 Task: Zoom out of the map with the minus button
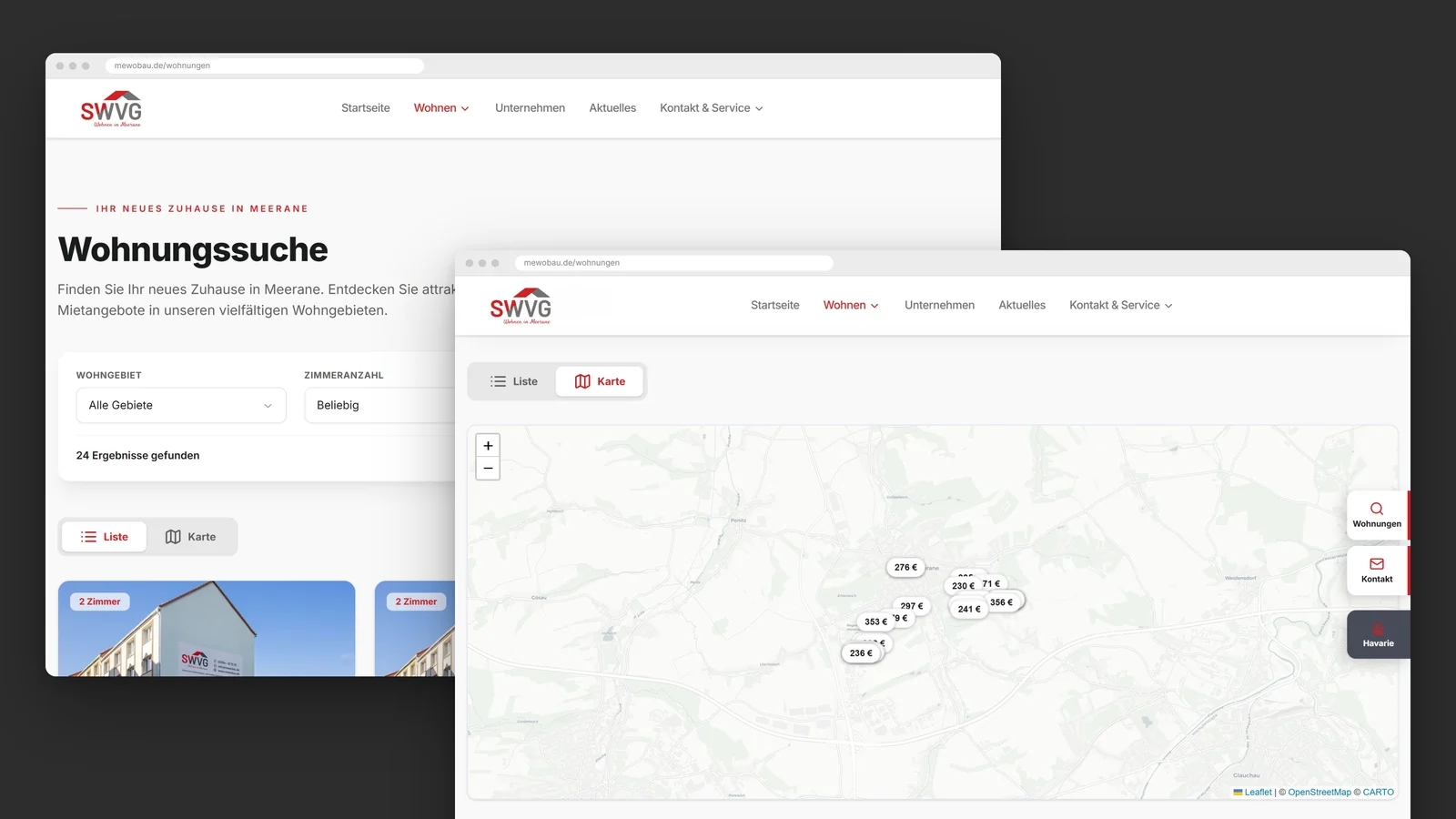[x=488, y=469]
